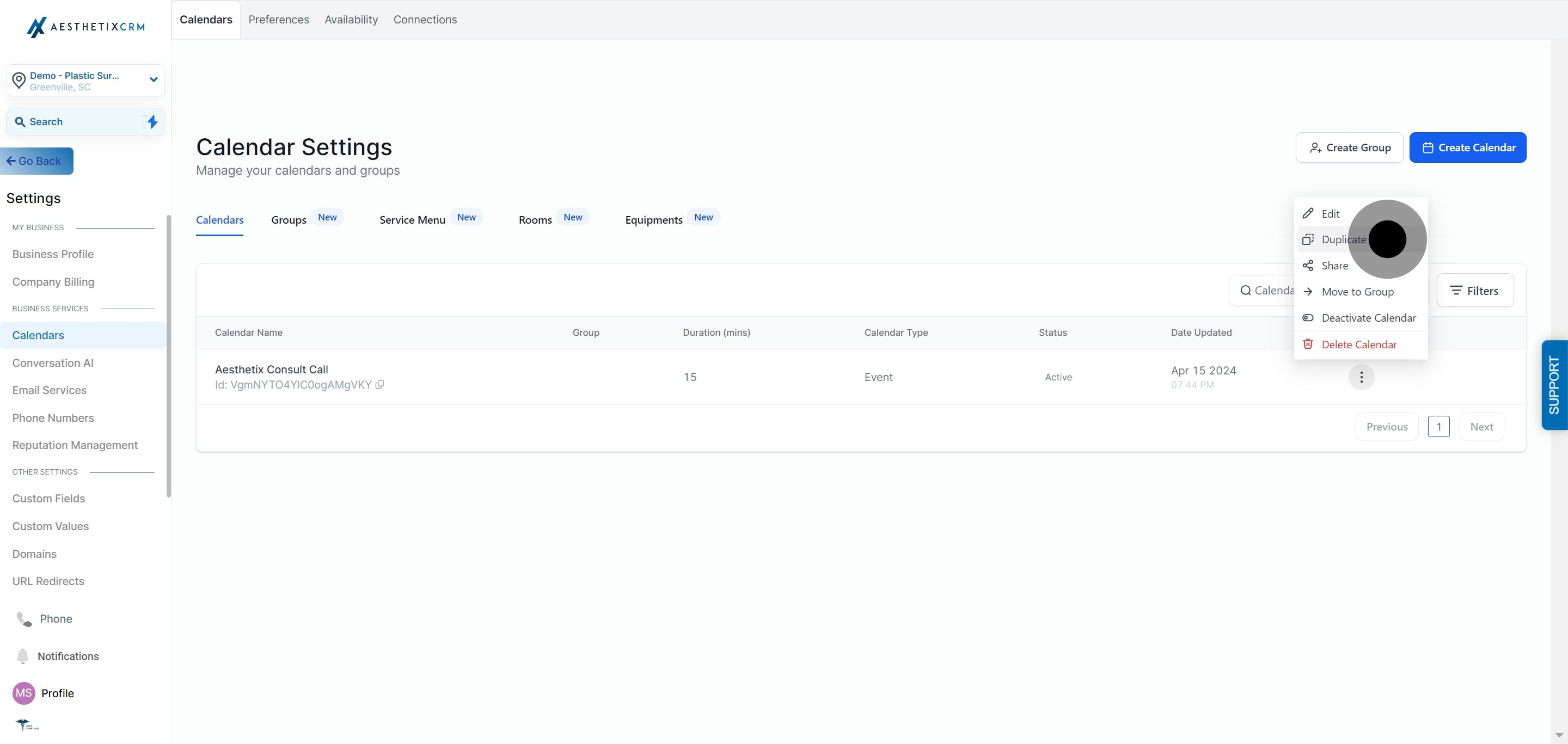1568x744 pixels.
Task: Click the AesthetixCRM logo
Action: 86,27
